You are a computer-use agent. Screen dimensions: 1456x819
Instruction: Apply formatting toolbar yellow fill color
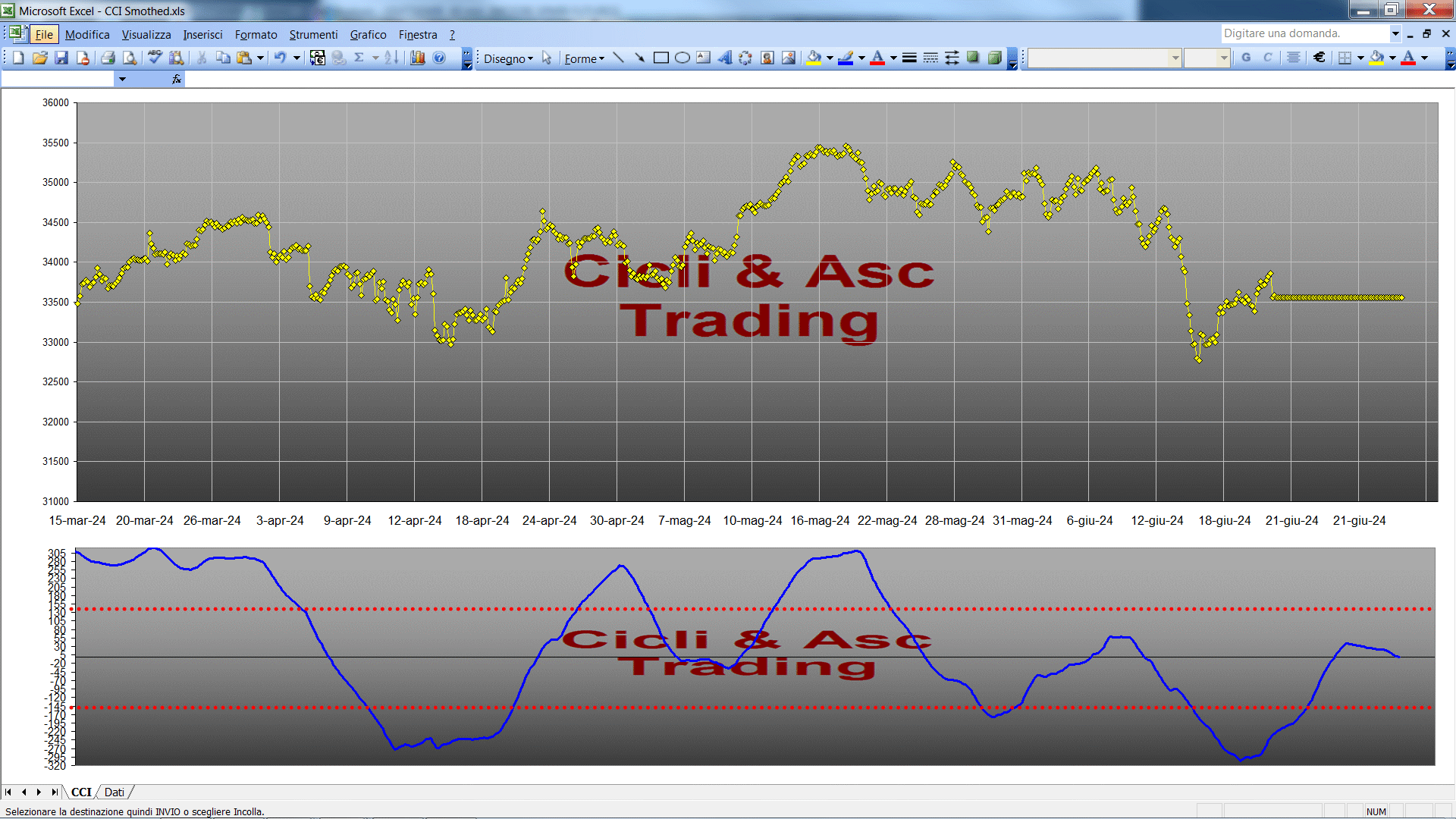(x=1378, y=58)
